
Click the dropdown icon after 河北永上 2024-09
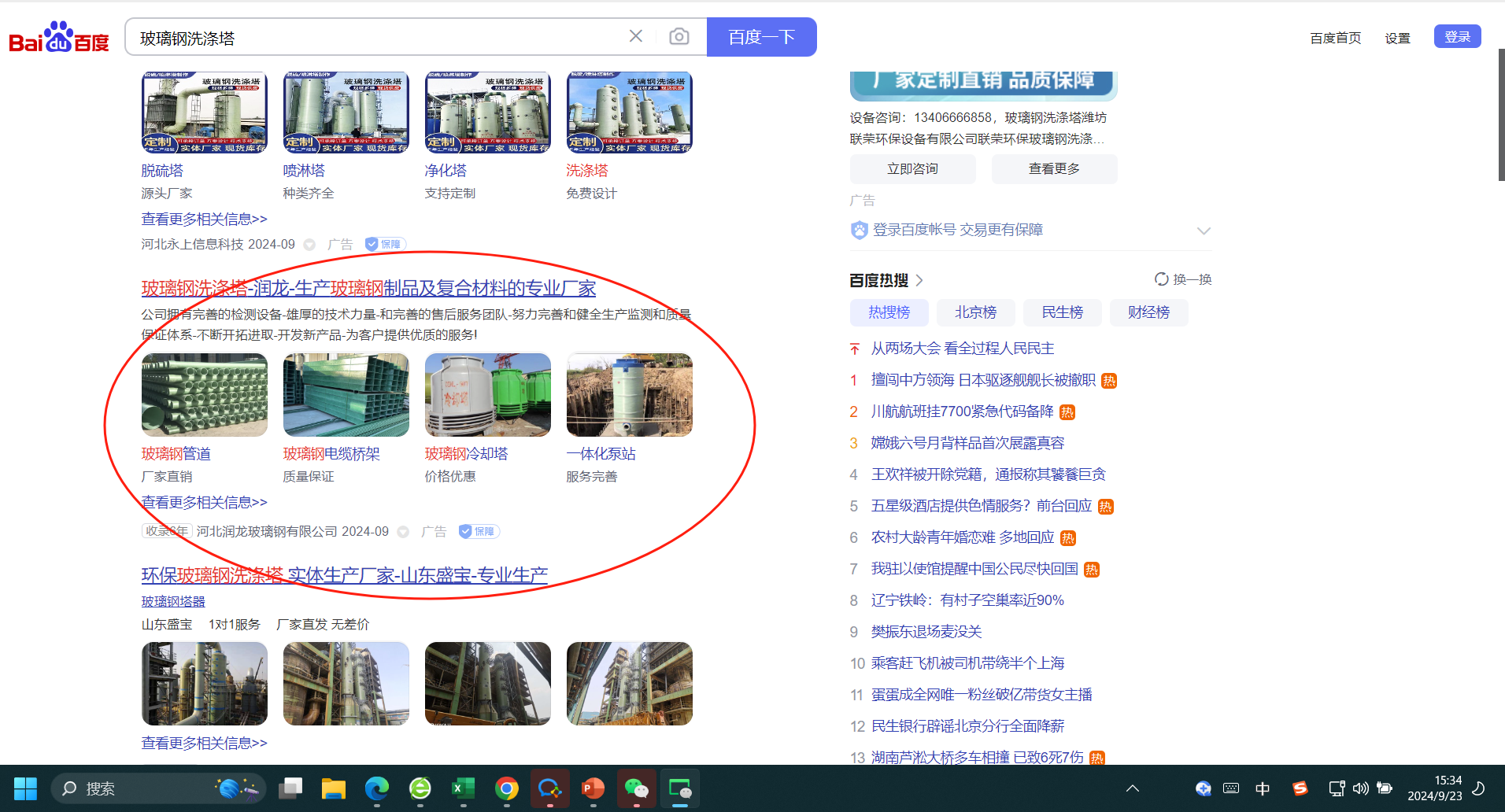tap(309, 245)
